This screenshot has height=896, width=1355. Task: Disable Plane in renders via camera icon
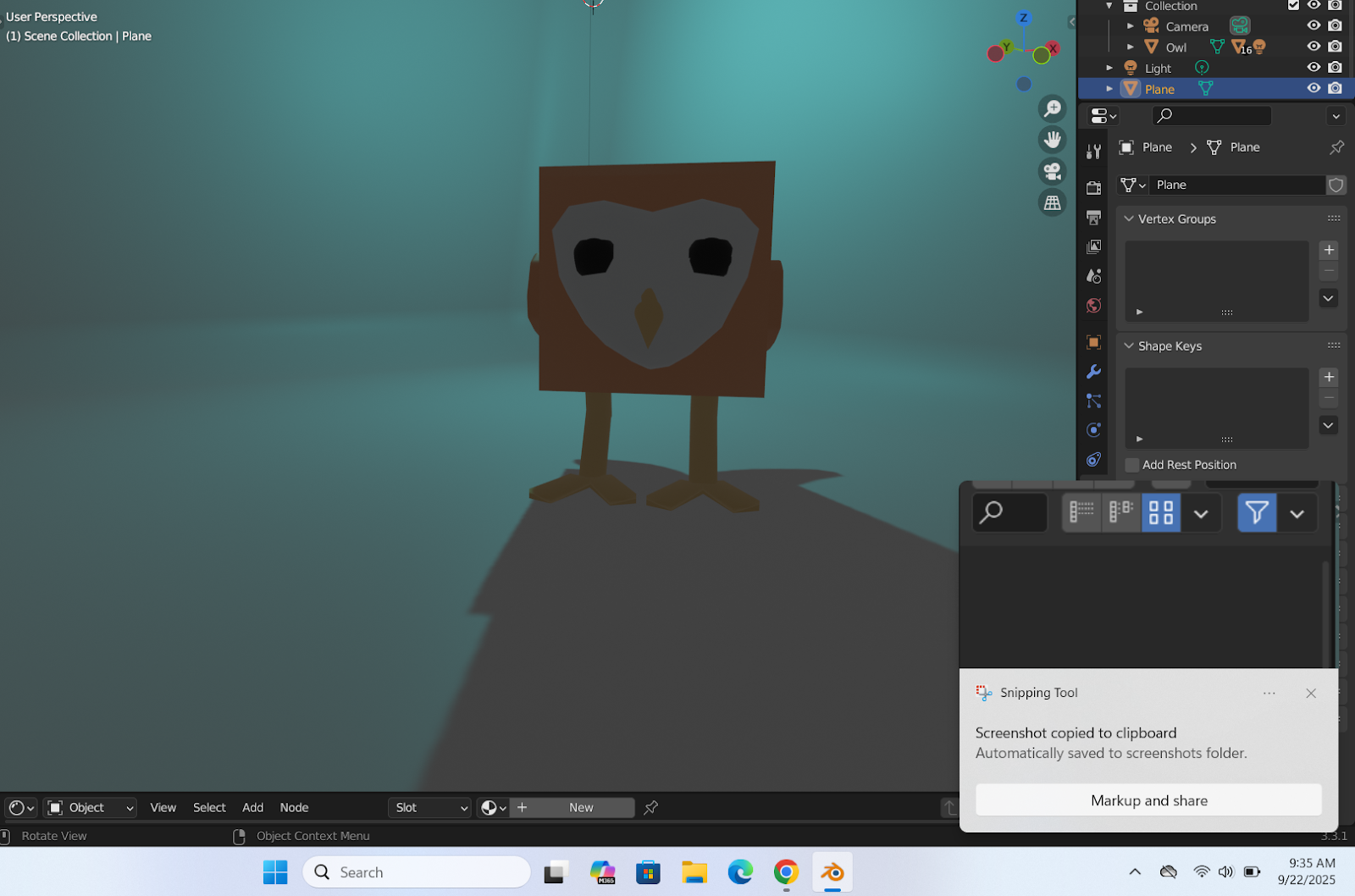[x=1335, y=89]
